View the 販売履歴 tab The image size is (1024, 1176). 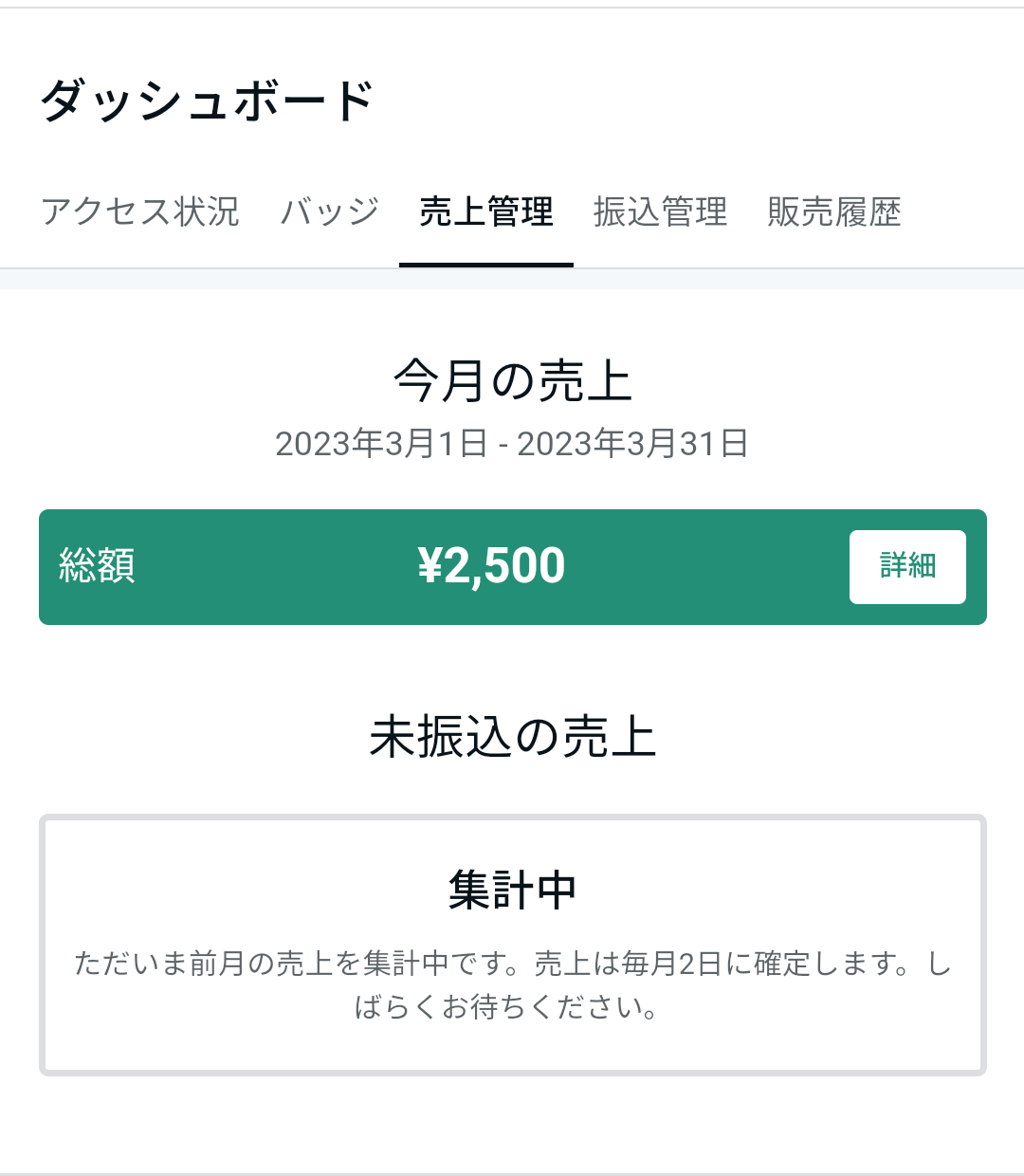click(833, 211)
